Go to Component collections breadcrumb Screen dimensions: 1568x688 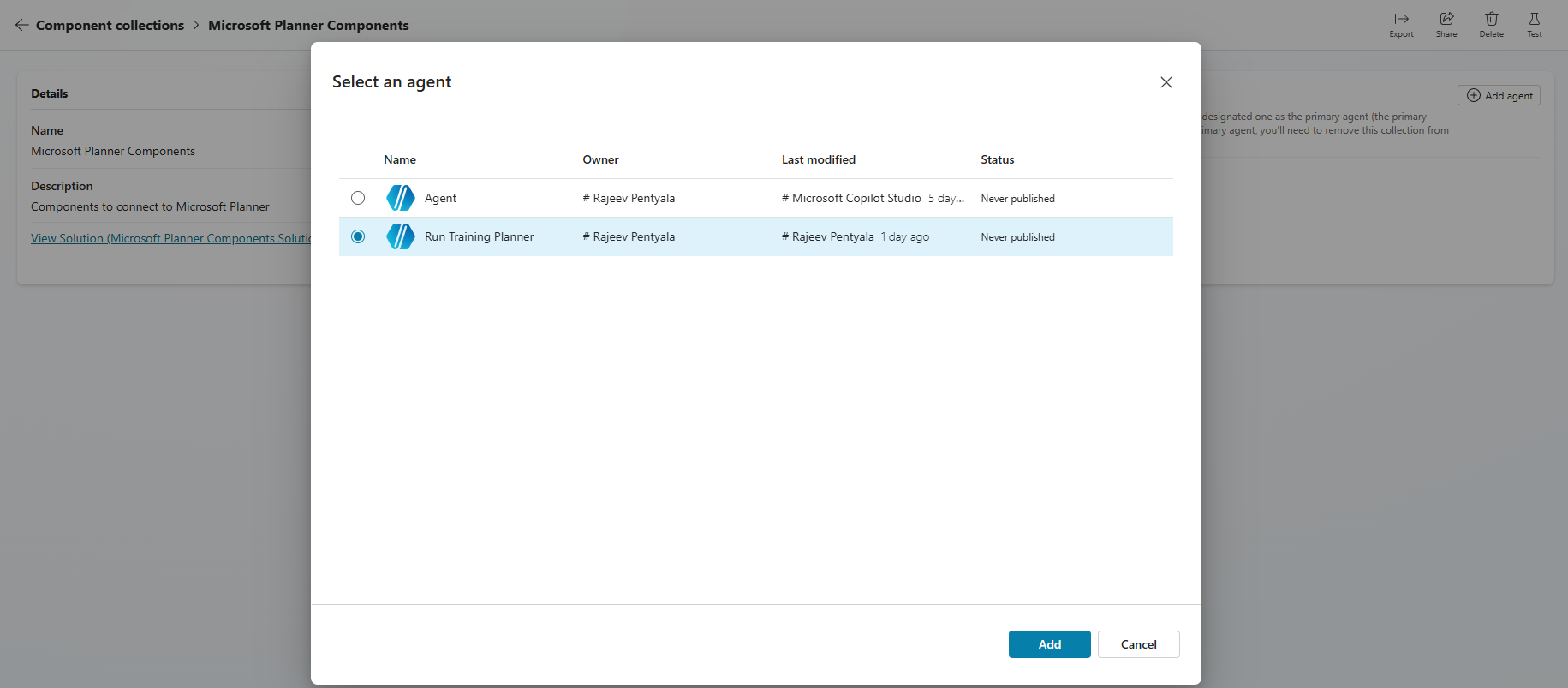[110, 25]
